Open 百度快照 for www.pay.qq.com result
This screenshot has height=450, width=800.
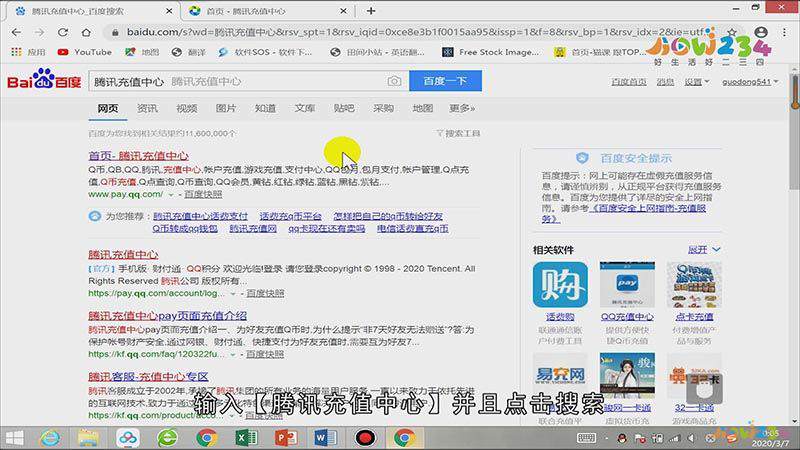(x=203, y=194)
